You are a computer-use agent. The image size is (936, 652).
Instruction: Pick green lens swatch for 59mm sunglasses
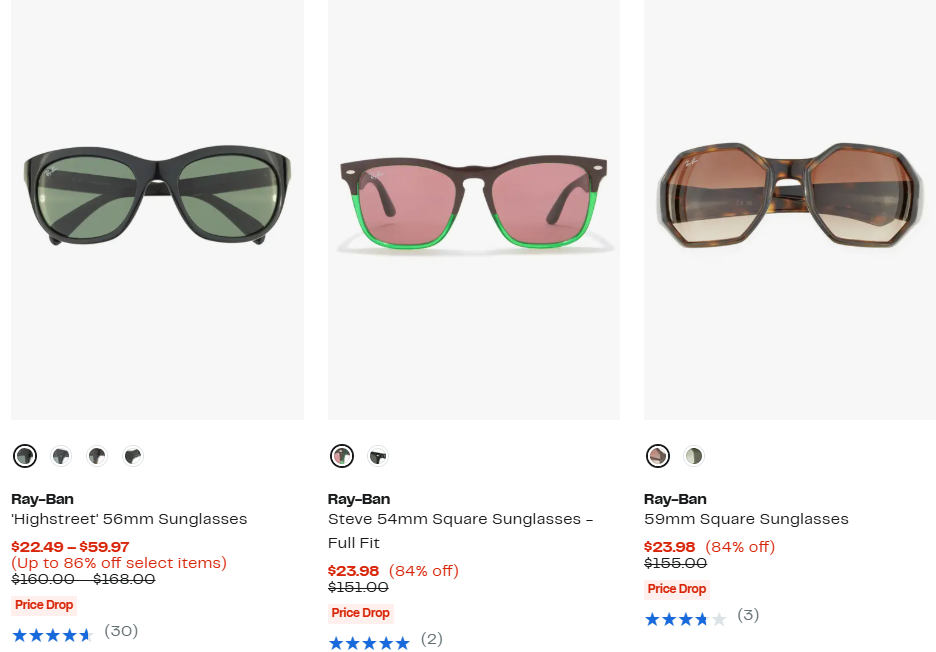[694, 457]
